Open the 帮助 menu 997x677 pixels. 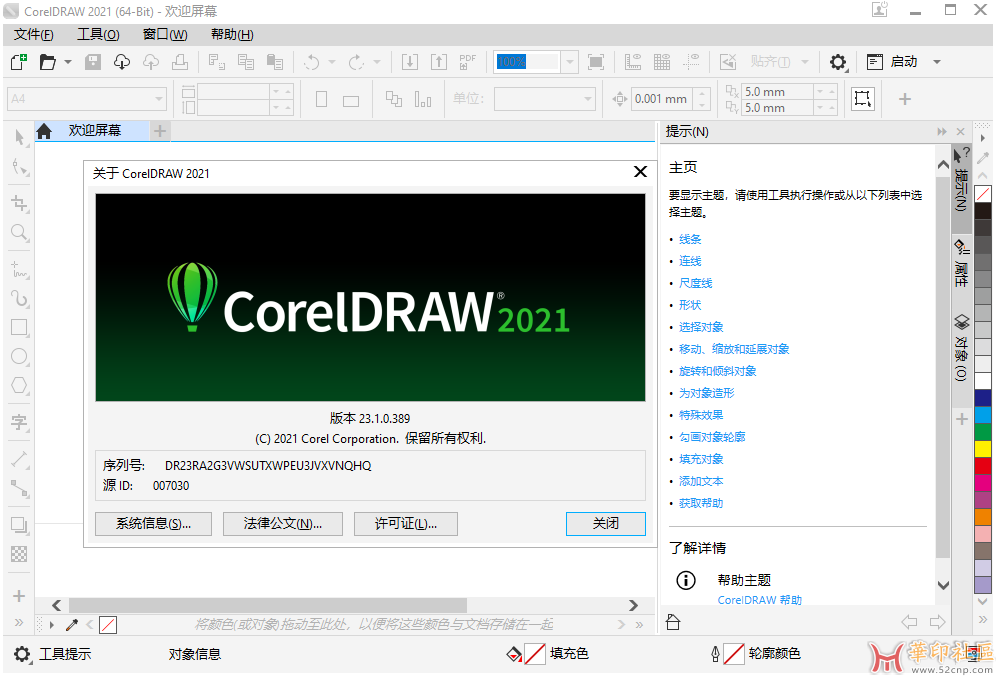[232, 34]
